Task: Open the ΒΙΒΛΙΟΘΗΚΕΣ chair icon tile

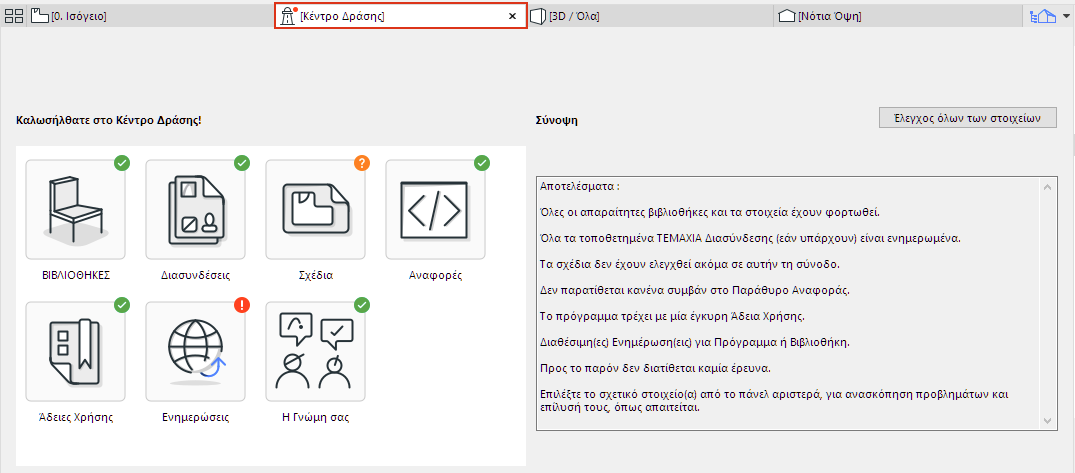Action: pyautogui.click(x=75, y=210)
